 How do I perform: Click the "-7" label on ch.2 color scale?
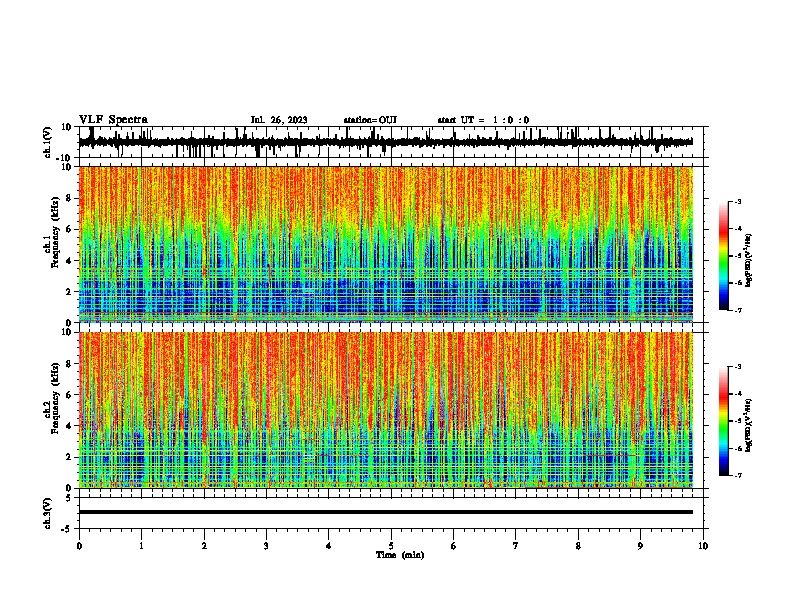737,475
